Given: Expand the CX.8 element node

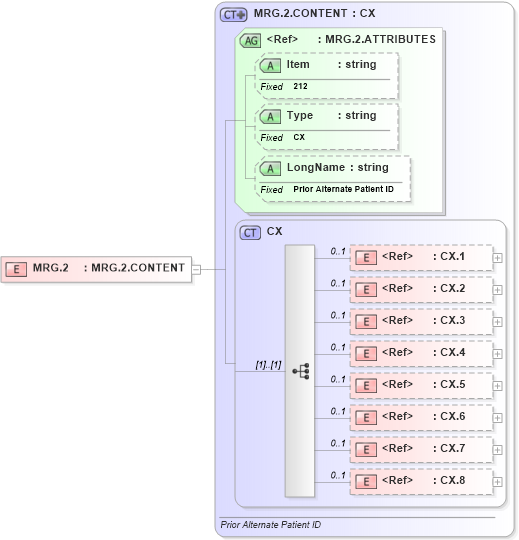Looking at the screenshot, I should pyautogui.click(x=497, y=482).
